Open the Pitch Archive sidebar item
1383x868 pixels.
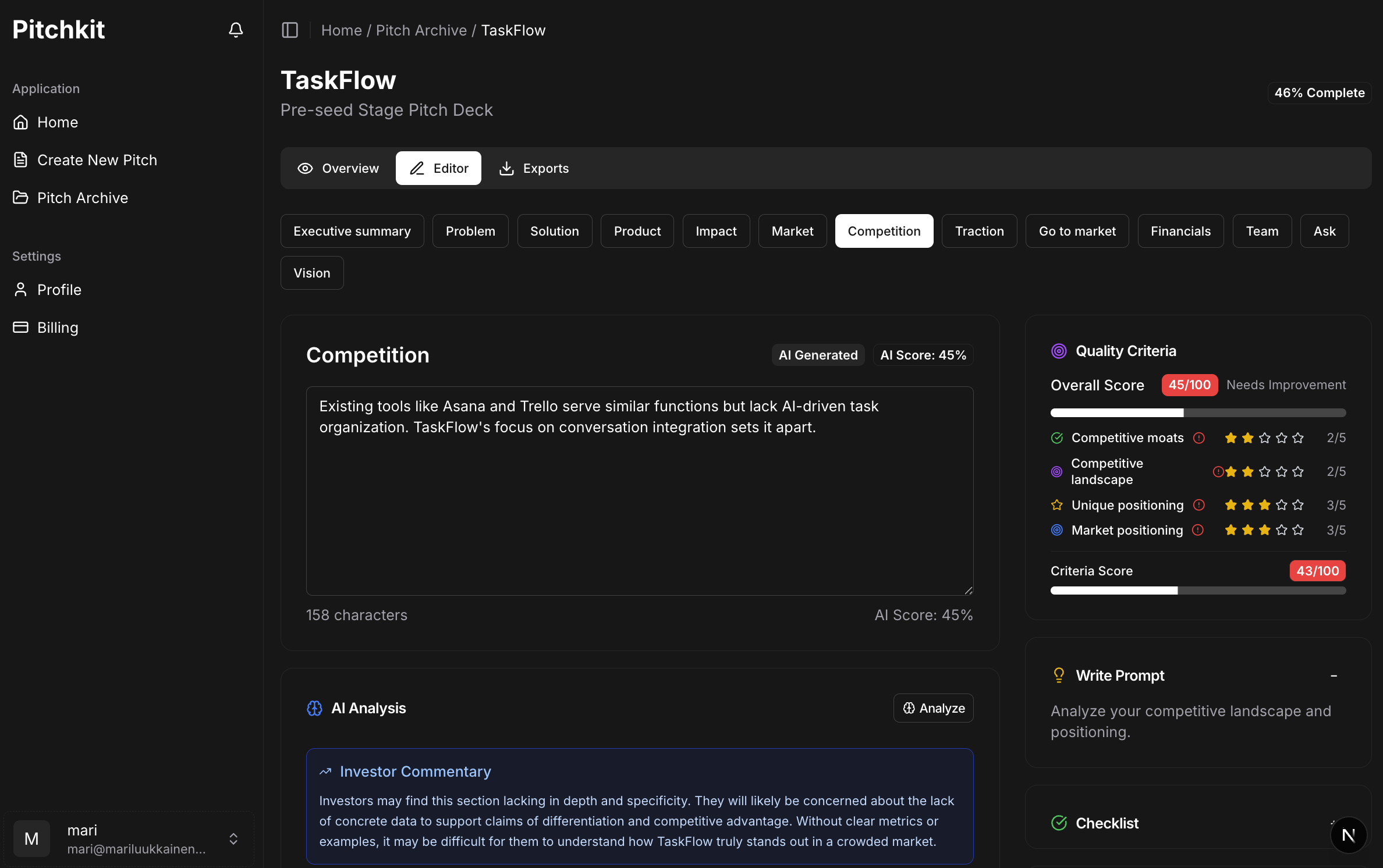(x=82, y=198)
